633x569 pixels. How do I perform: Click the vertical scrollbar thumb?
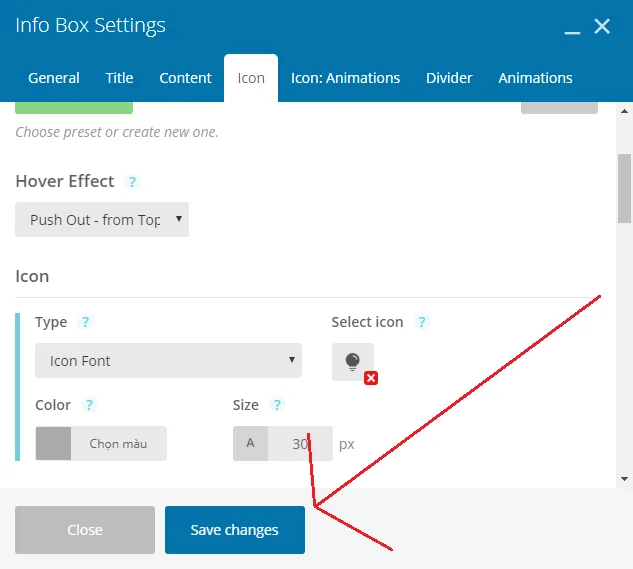coord(624,188)
